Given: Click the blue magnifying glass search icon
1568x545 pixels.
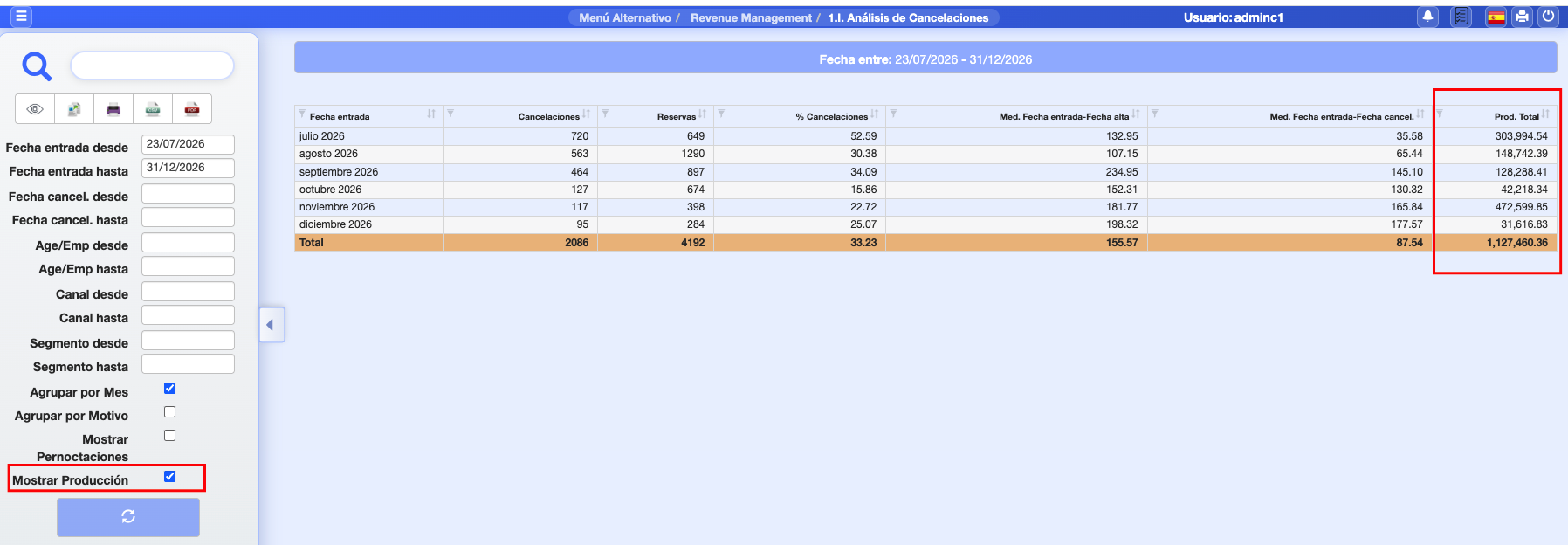Looking at the screenshot, I should click(x=37, y=66).
